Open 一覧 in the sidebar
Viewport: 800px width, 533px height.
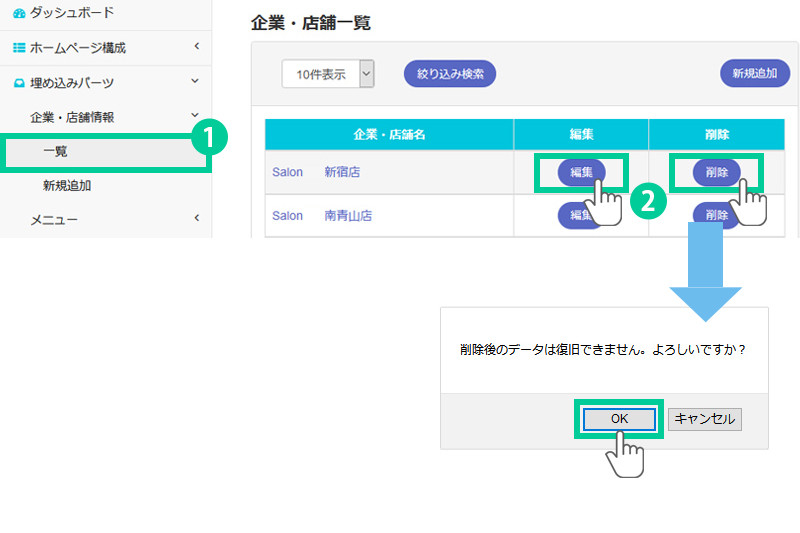(56, 151)
